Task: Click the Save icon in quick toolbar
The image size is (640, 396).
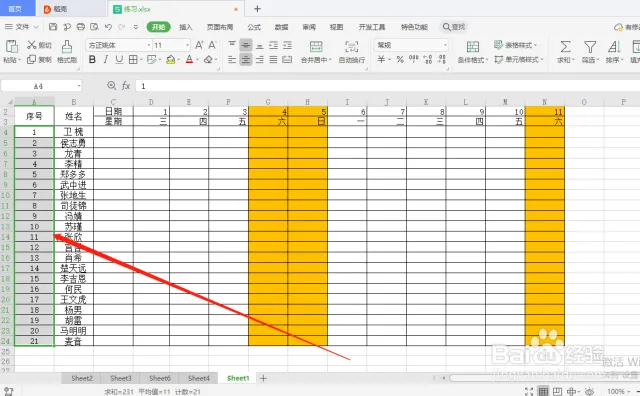Action: pos(53,27)
